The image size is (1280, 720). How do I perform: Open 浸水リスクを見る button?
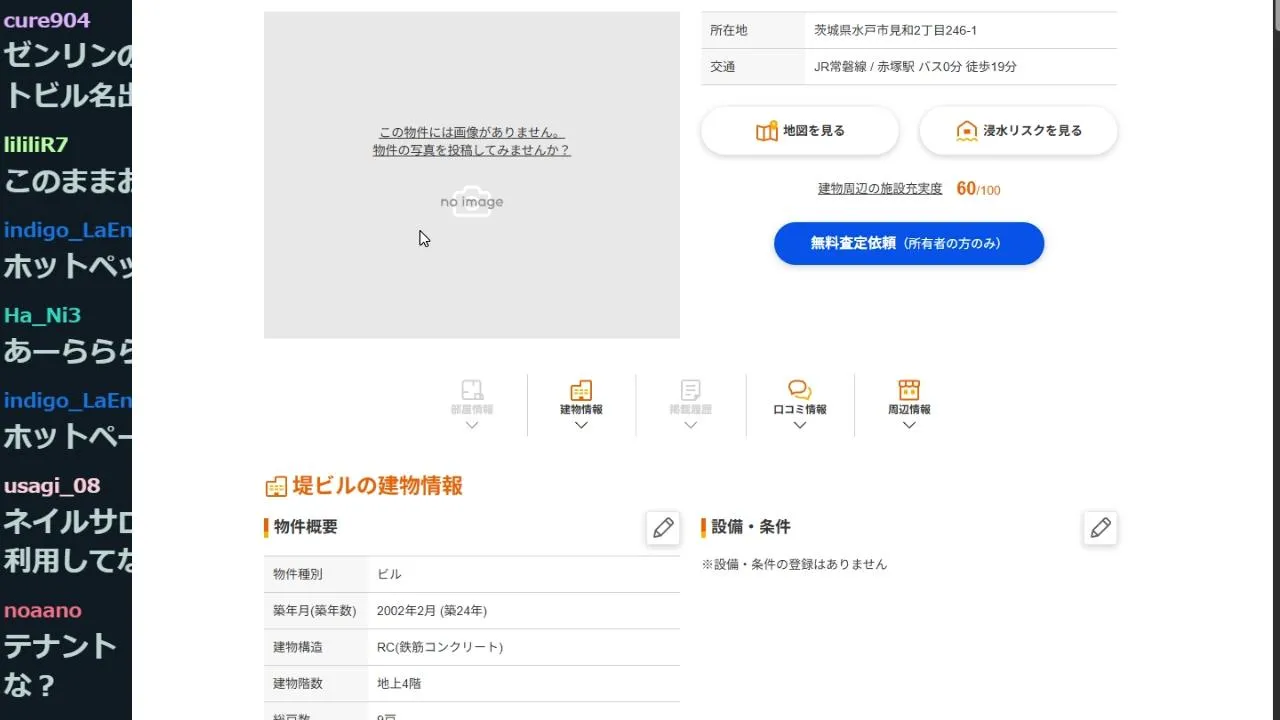tap(1018, 131)
